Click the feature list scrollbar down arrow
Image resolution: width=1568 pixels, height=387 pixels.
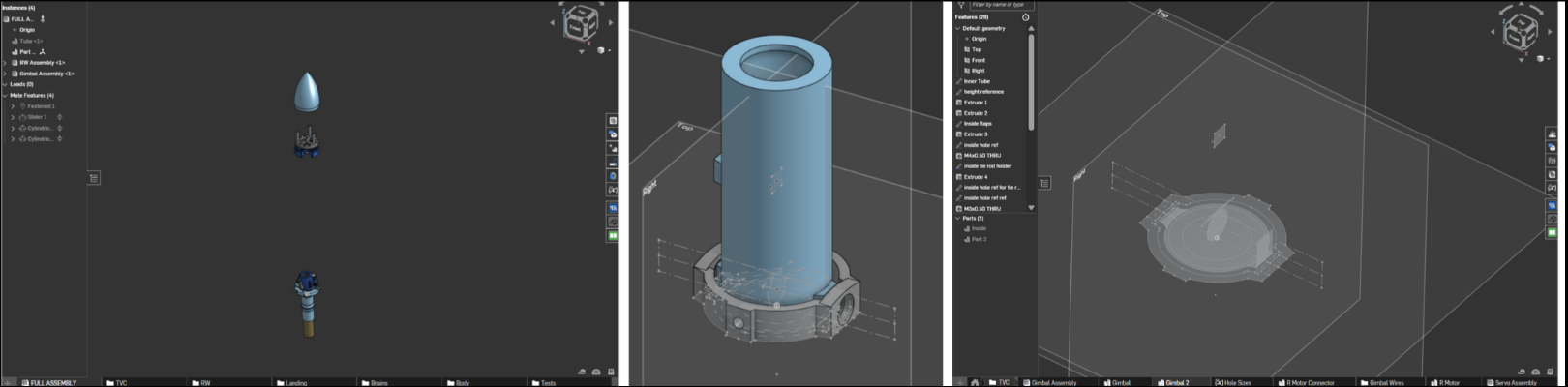tap(1031, 208)
